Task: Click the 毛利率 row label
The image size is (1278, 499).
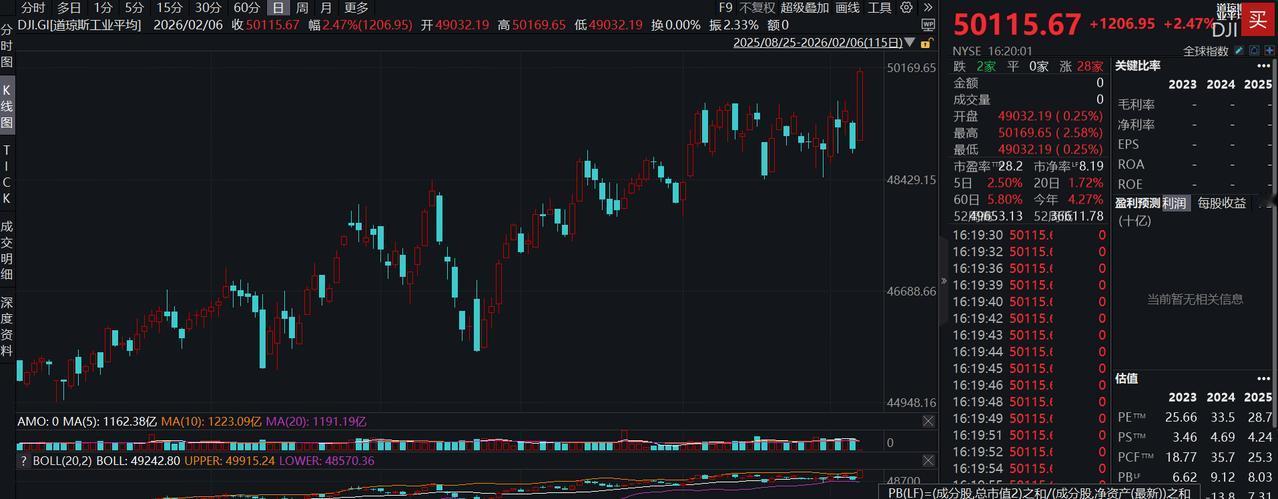Action: [x=1136, y=104]
